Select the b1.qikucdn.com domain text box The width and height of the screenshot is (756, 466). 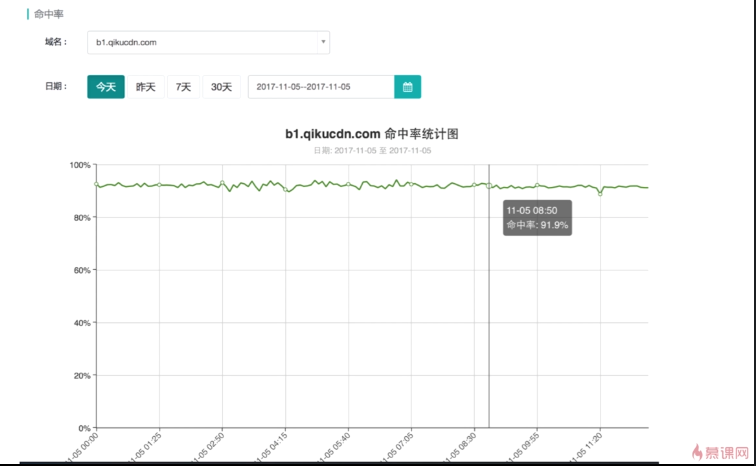click(x=208, y=42)
